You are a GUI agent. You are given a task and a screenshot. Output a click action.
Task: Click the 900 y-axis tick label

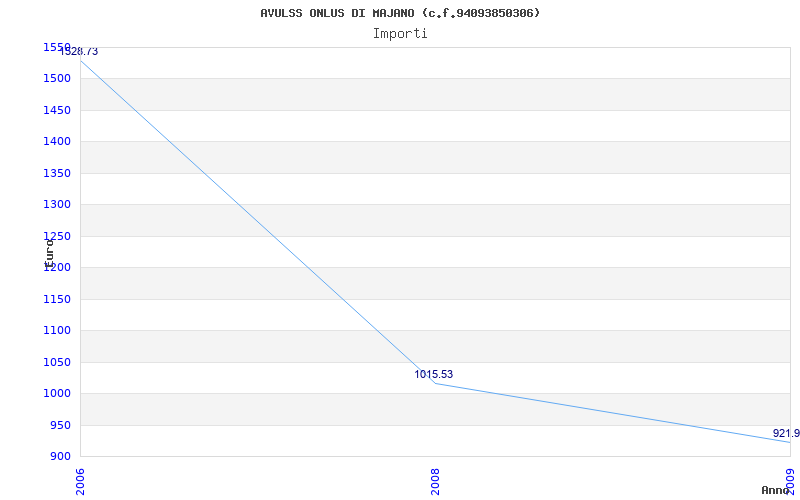pos(60,456)
